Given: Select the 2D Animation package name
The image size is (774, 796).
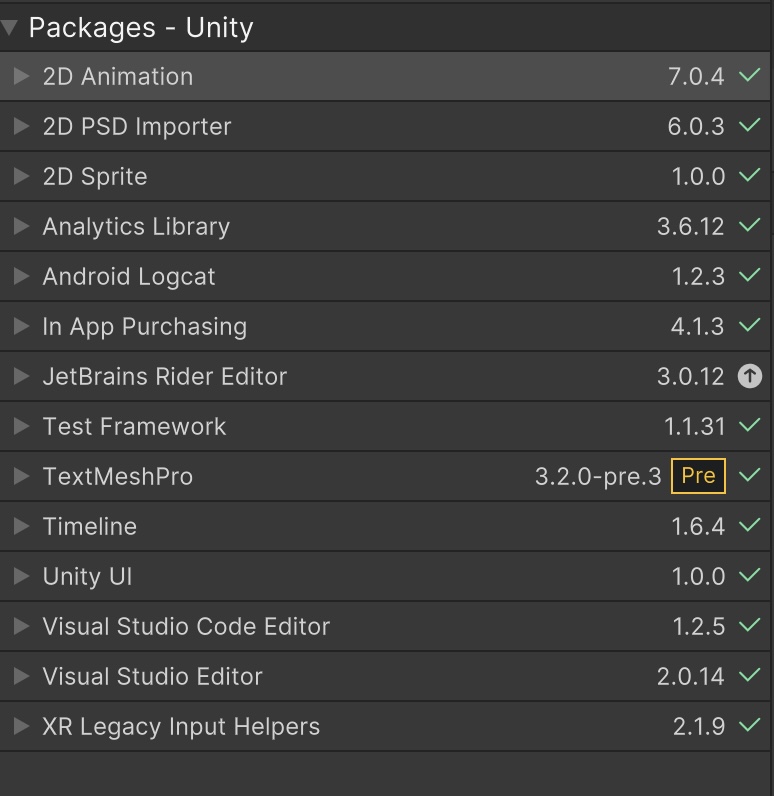Looking at the screenshot, I should tap(118, 77).
